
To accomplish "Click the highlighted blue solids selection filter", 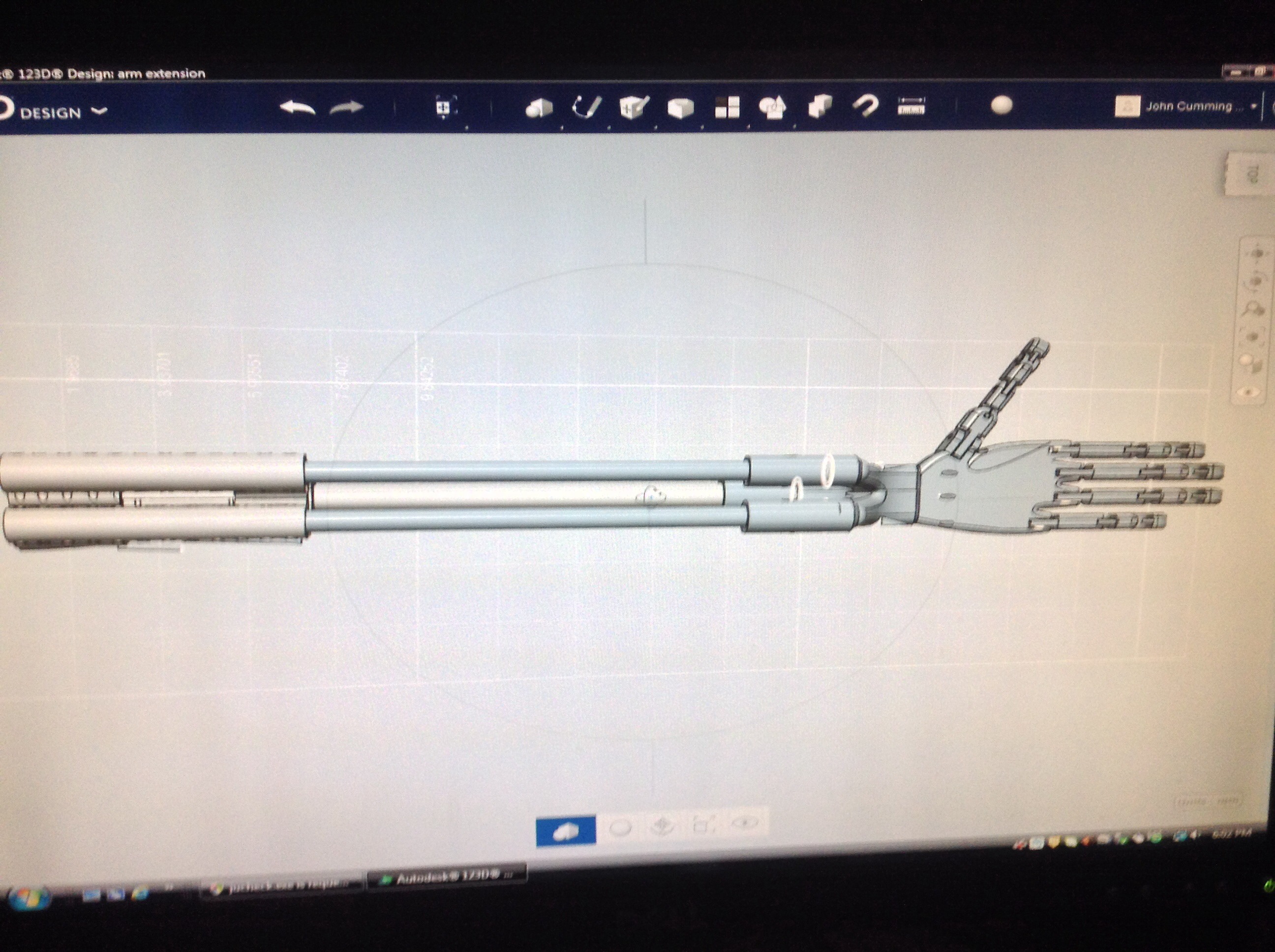I will [x=566, y=832].
